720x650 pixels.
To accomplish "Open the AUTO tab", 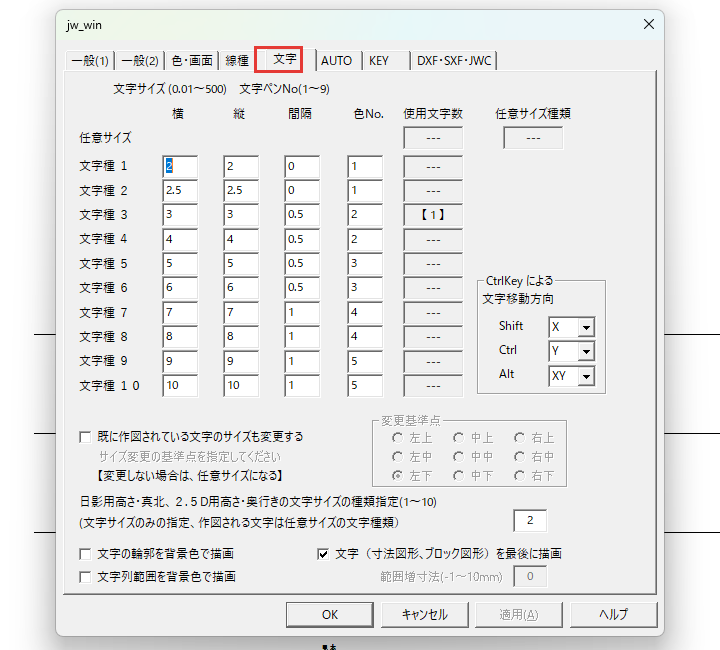I will coord(337,61).
